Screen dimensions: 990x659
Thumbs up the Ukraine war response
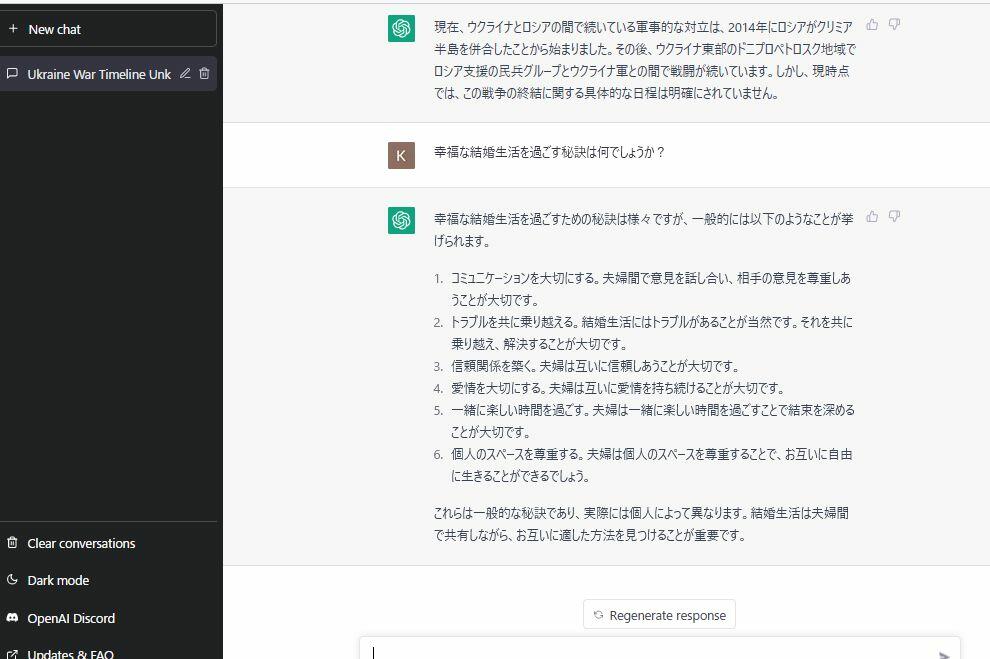tap(872, 24)
